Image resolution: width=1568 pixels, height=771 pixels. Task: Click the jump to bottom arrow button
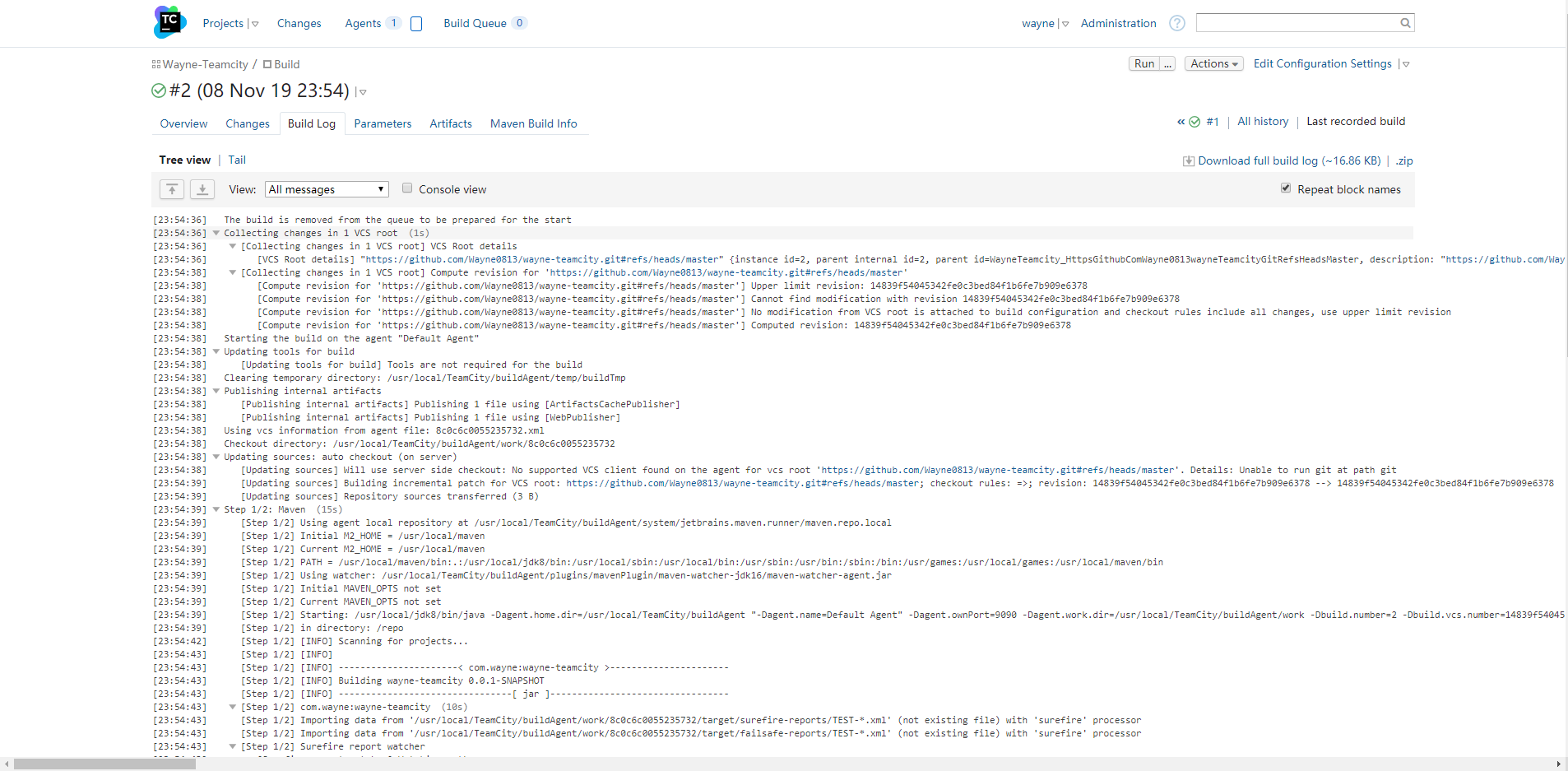(x=202, y=189)
